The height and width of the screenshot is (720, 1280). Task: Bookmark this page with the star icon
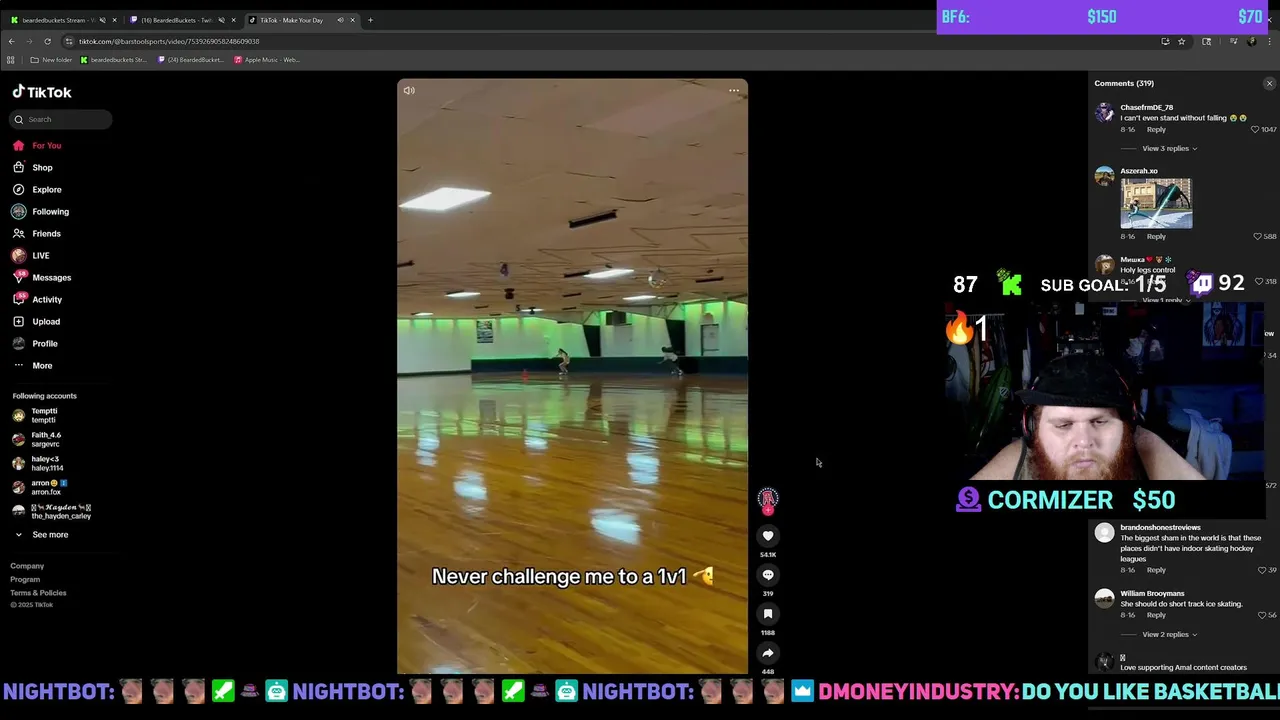click(x=1181, y=41)
